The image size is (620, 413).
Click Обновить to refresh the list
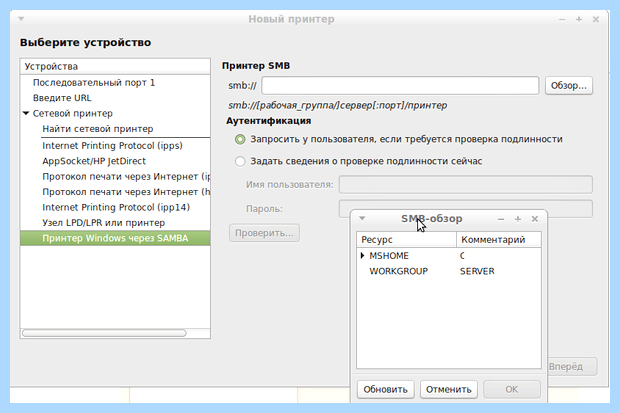pyautogui.click(x=386, y=389)
